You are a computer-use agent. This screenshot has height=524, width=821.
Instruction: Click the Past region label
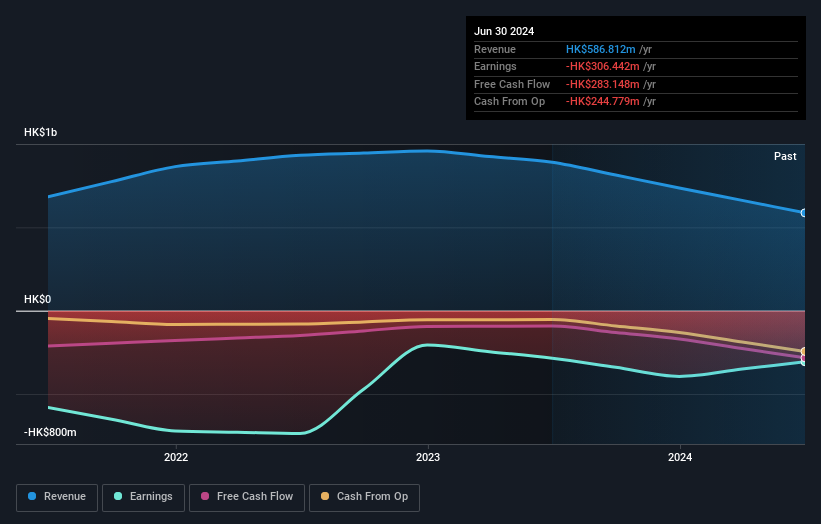tap(785, 156)
